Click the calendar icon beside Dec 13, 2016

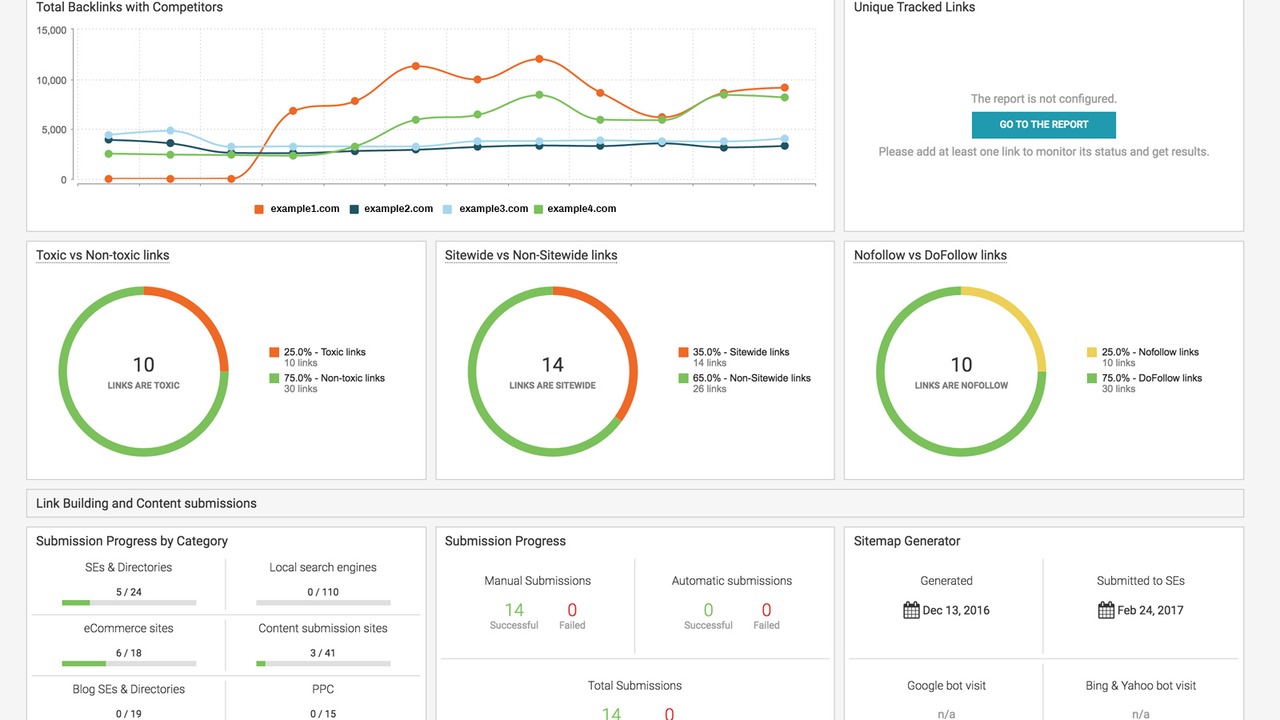(x=911, y=609)
